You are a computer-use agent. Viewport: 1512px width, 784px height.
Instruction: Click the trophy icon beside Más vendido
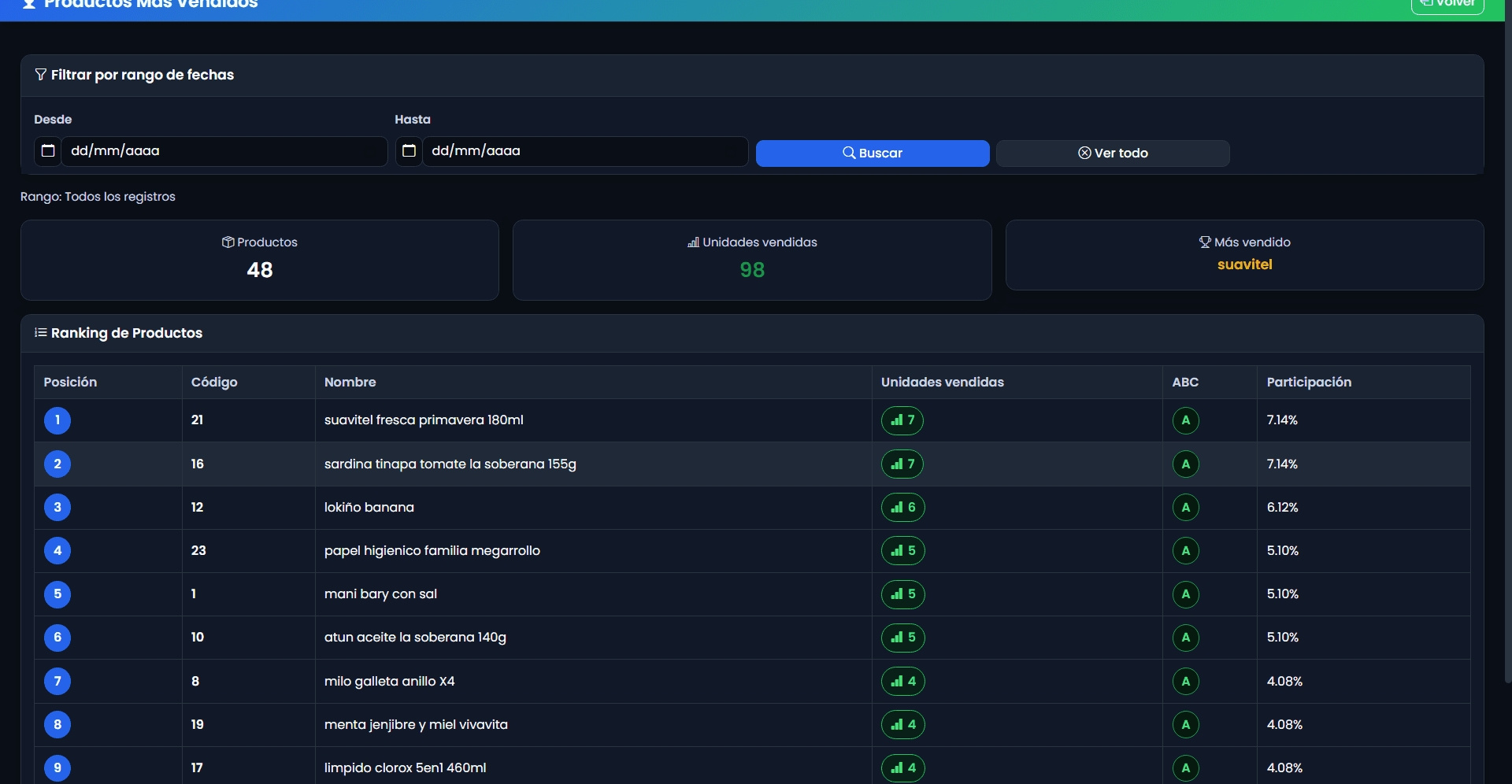(x=1205, y=242)
